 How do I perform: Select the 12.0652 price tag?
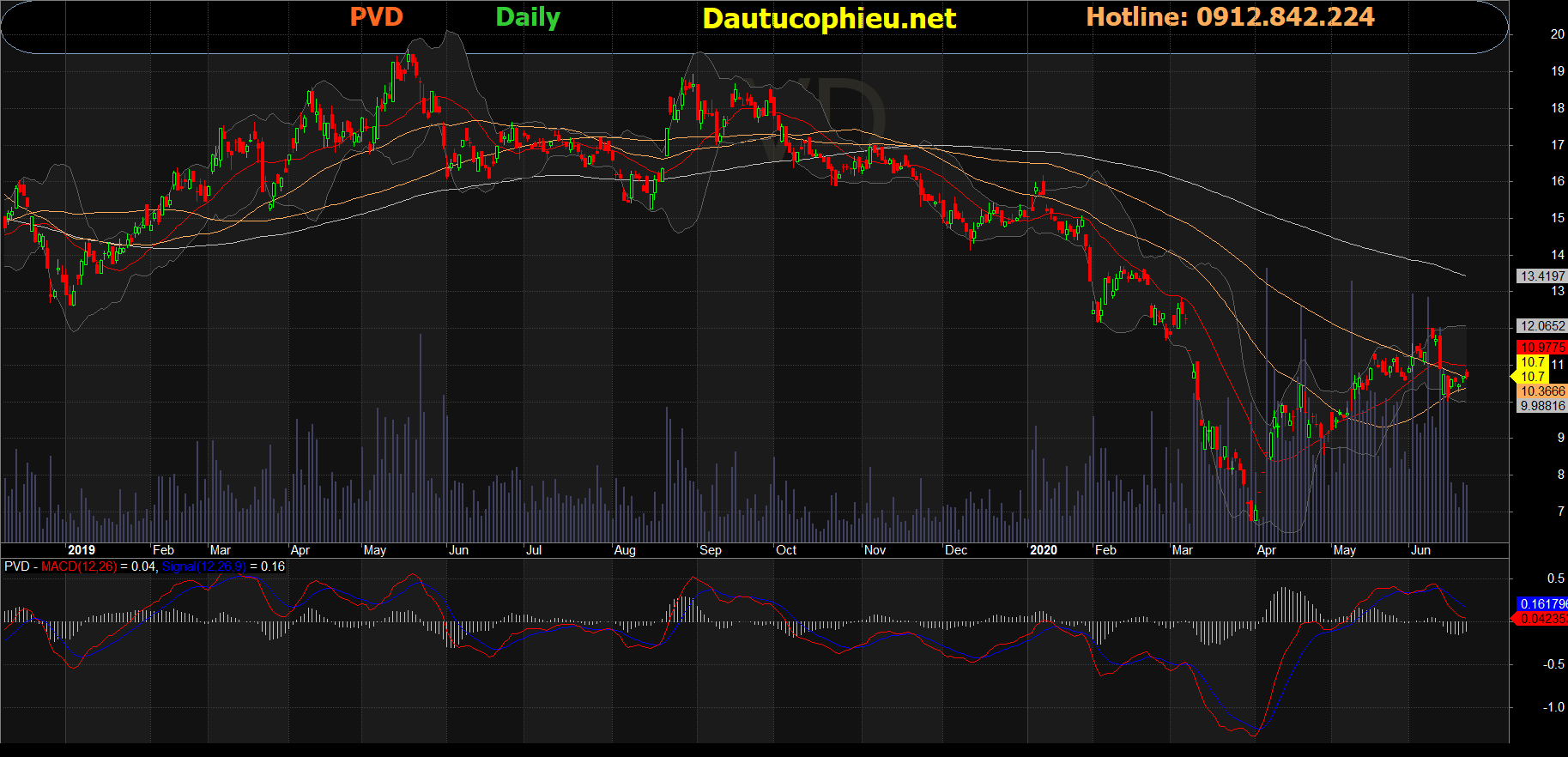click(x=1542, y=326)
